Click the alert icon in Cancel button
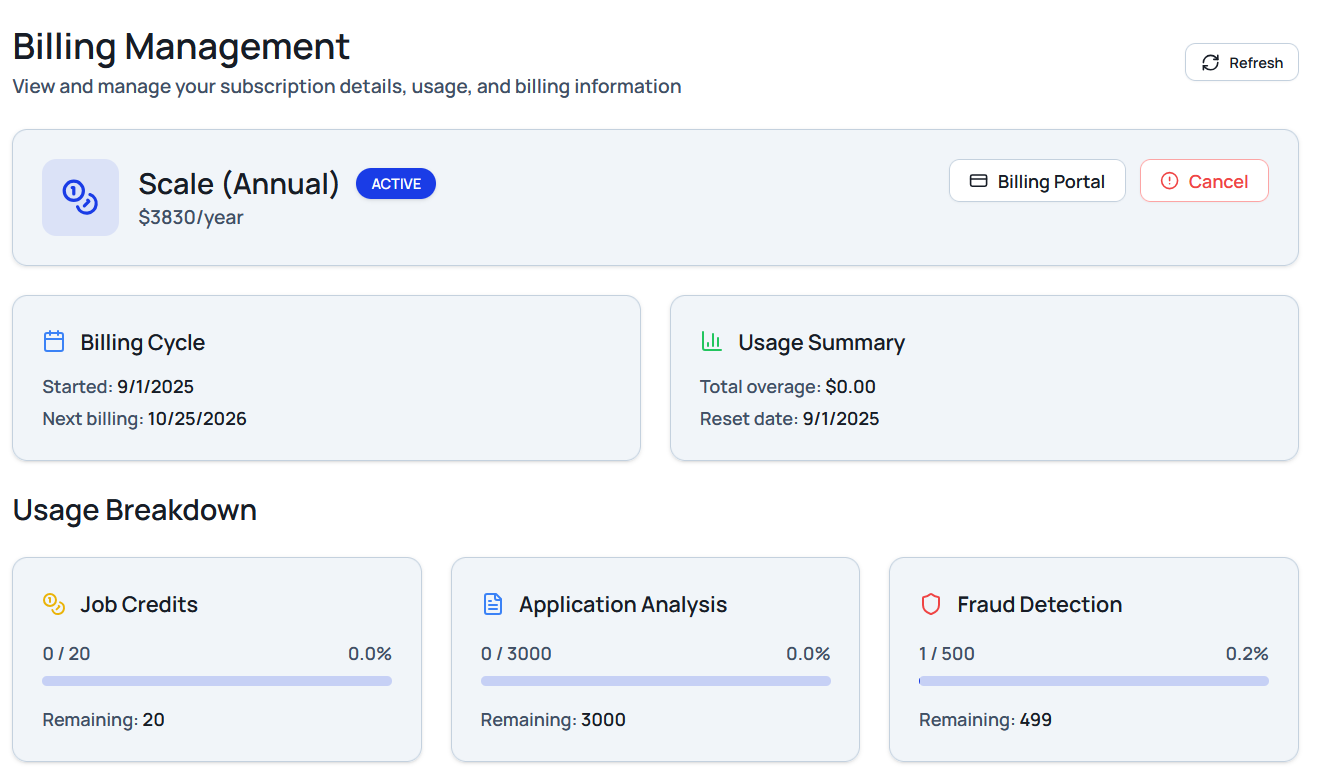Image resolution: width=1319 pixels, height=783 pixels. [x=1169, y=181]
